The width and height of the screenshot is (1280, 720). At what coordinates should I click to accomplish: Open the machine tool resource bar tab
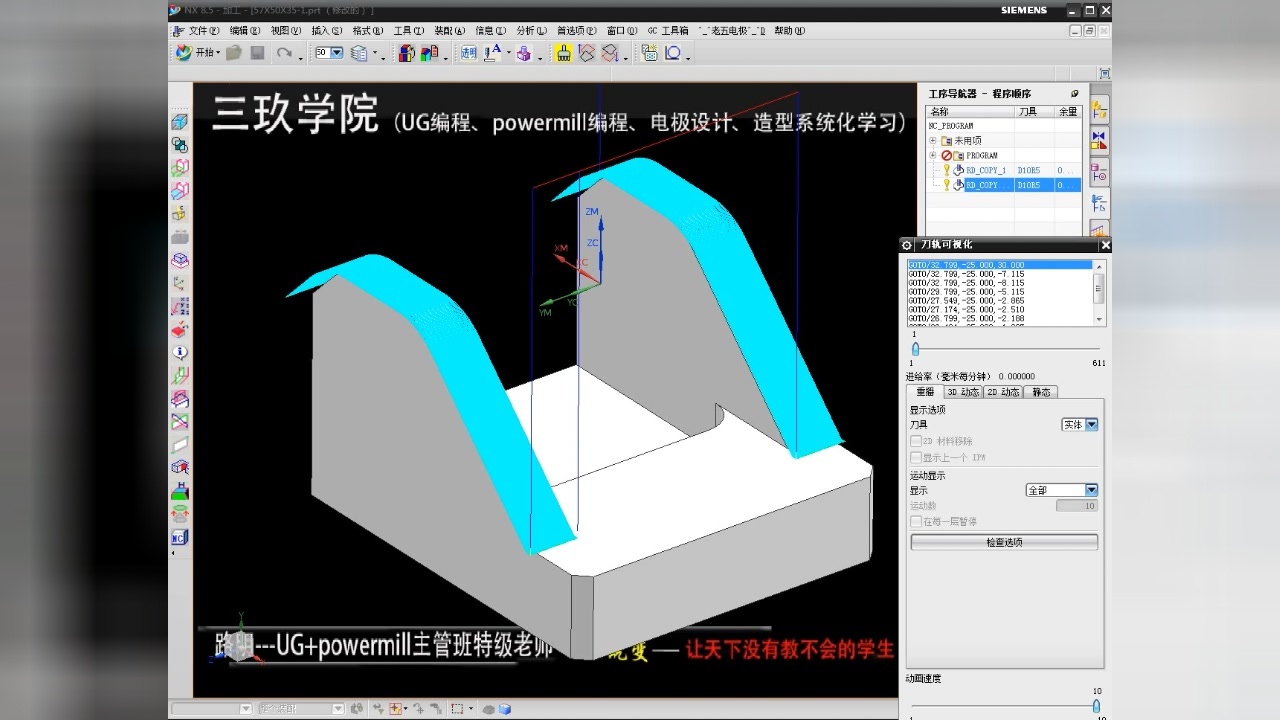tap(1099, 172)
